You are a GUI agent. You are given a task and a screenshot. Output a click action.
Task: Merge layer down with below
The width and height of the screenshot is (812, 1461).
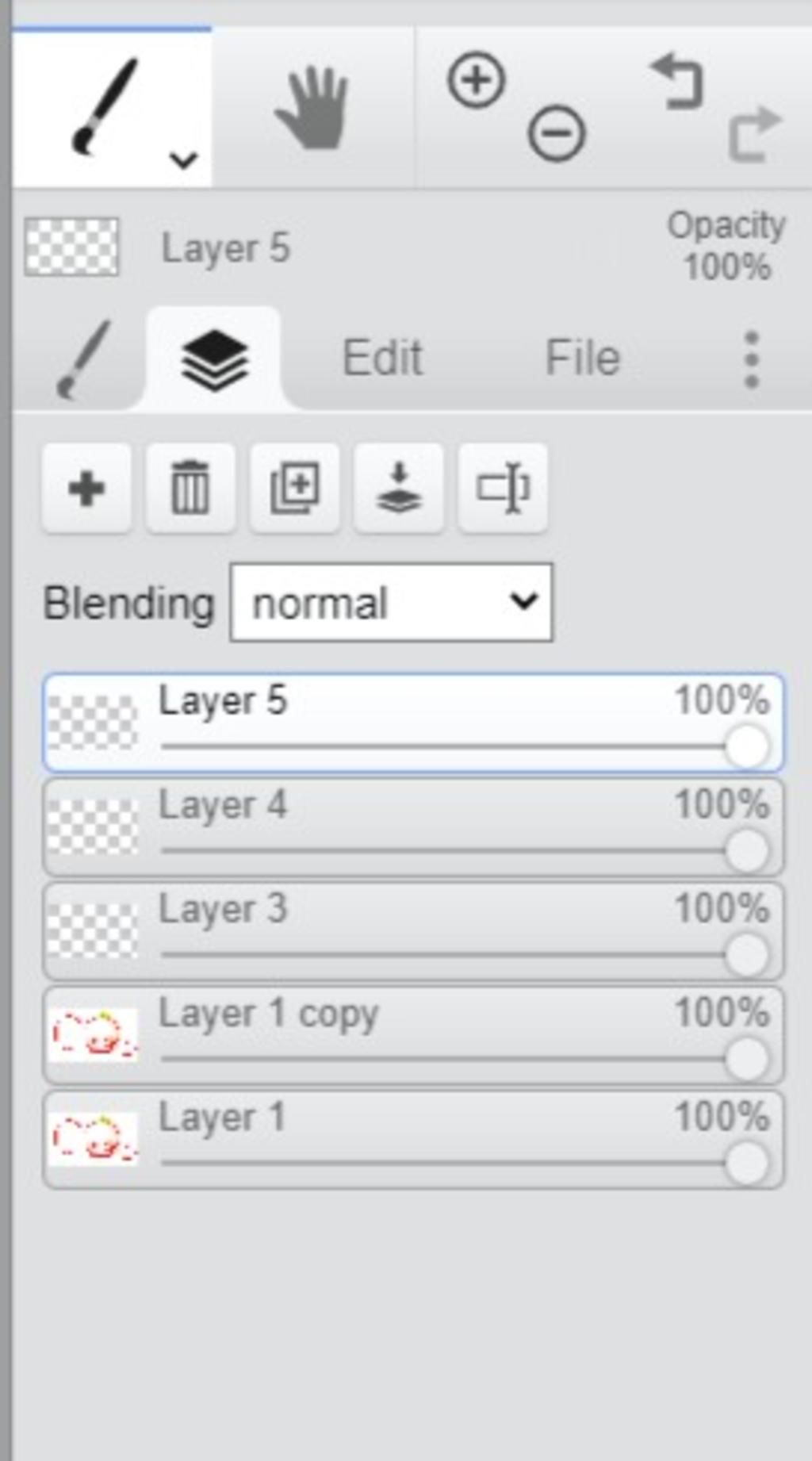[398, 488]
